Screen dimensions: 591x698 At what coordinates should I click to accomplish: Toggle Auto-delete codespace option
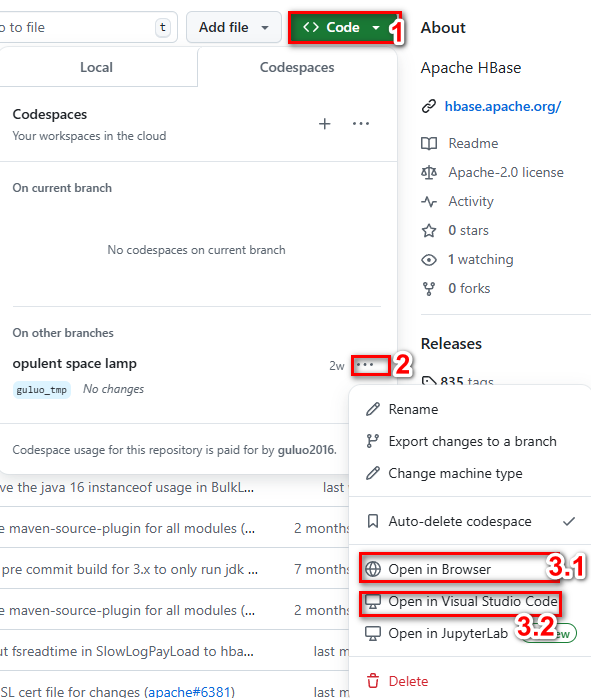point(470,521)
